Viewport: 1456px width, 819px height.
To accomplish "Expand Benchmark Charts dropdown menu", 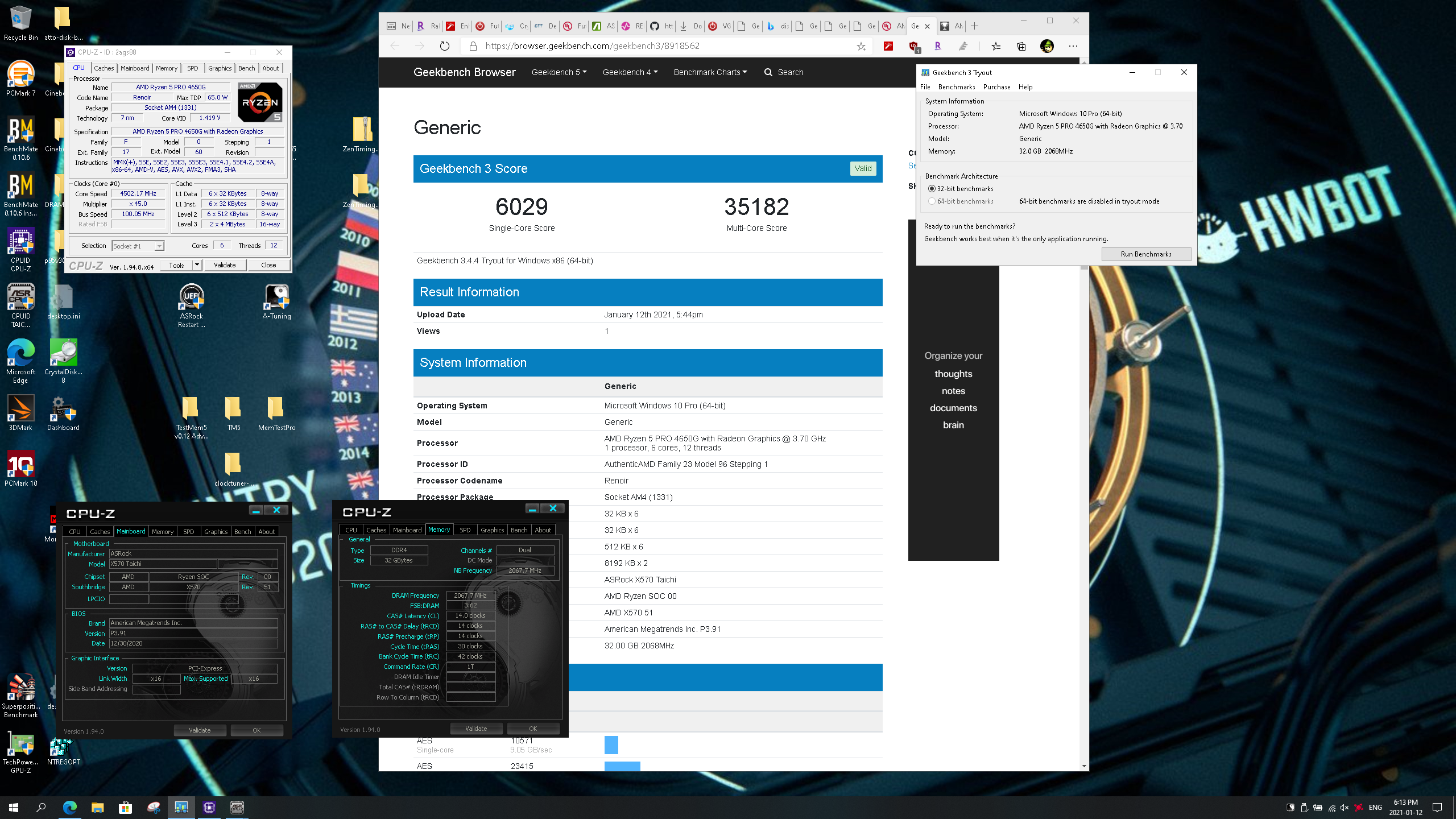I will 710,72.
